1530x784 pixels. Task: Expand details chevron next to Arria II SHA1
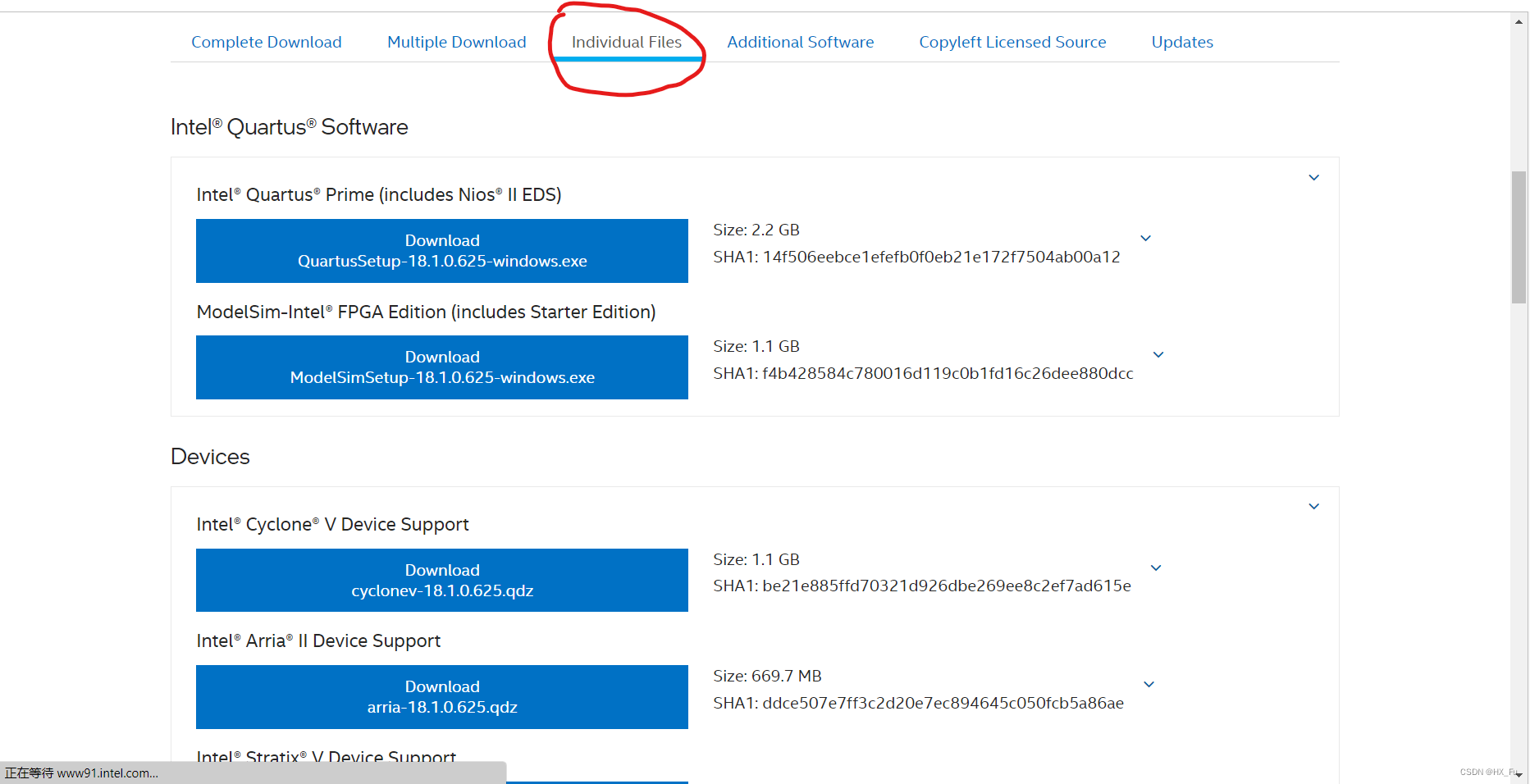(1149, 685)
